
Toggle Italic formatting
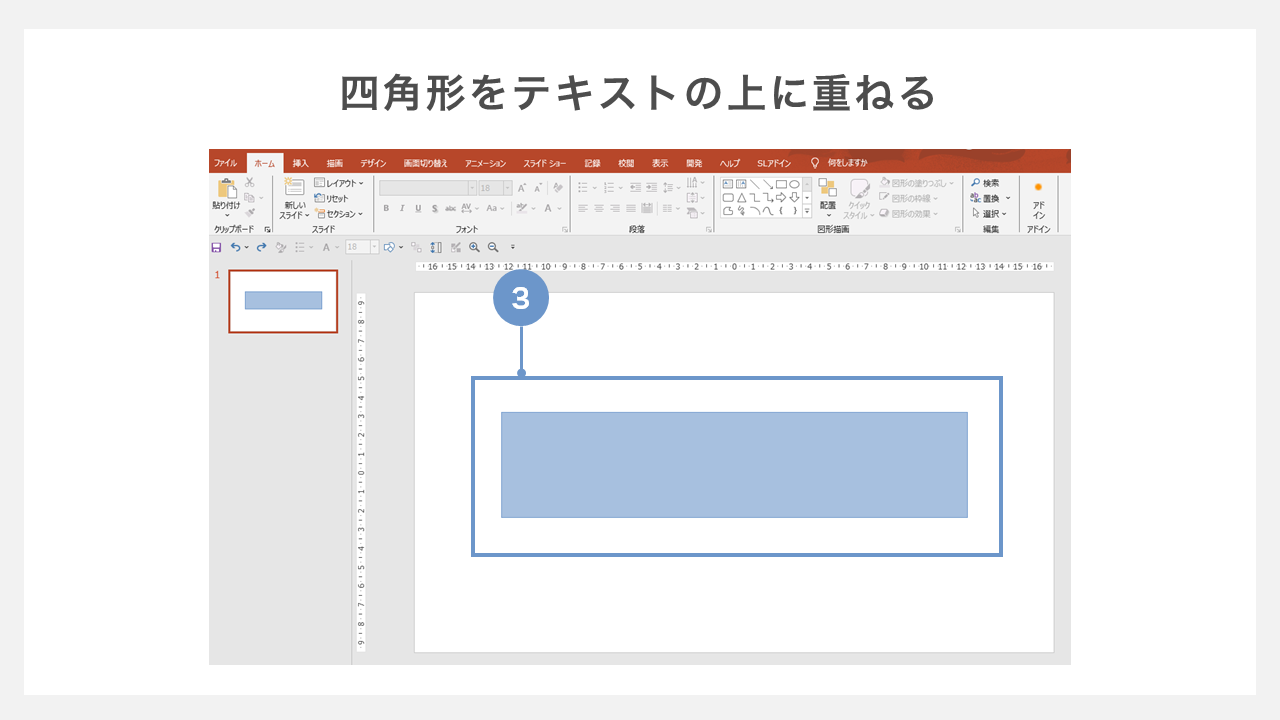(x=402, y=208)
